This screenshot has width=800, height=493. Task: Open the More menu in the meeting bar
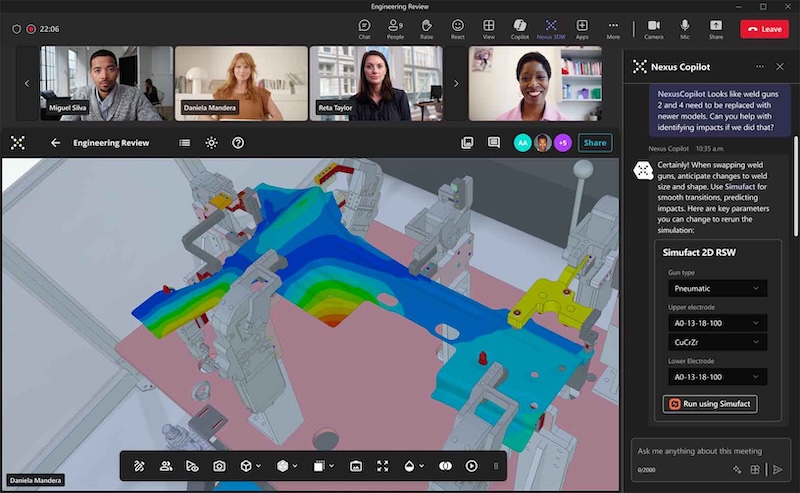click(x=613, y=28)
